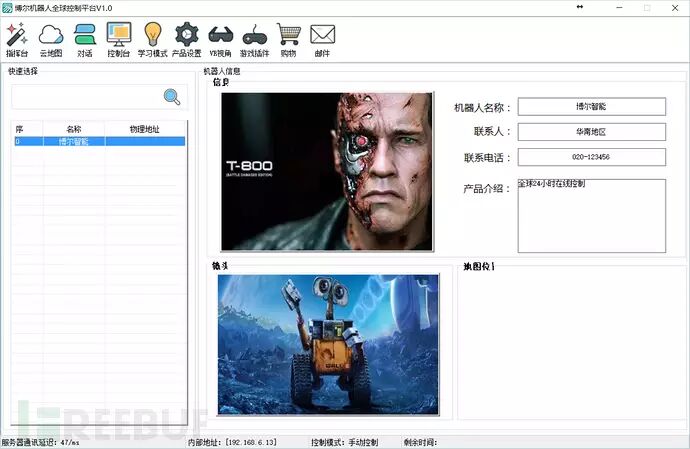
Task: Click the server latency 47/ms status text
Action: (x=40, y=442)
